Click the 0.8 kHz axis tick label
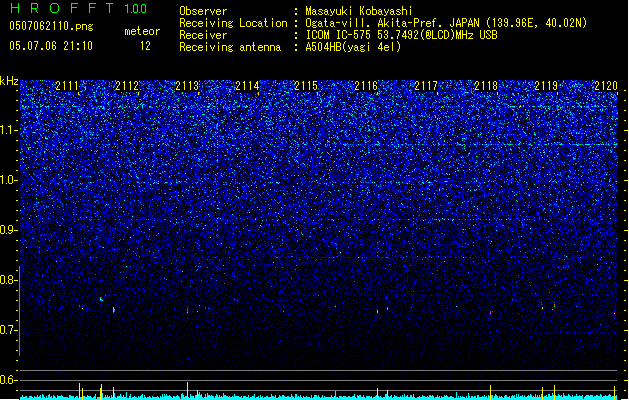Viewport: 629px width, 400px height. coord(9,280)
